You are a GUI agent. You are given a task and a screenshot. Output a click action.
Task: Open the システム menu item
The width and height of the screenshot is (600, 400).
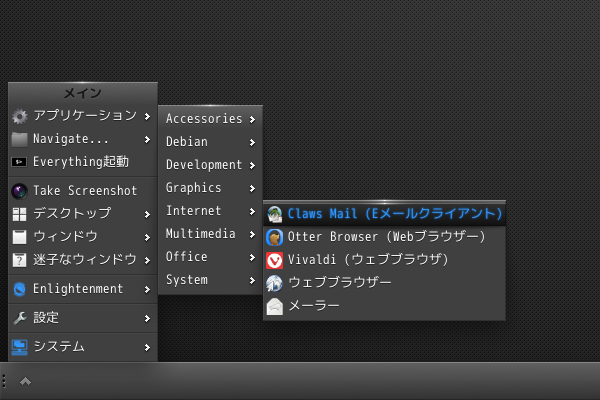click(x=83, y=347)
